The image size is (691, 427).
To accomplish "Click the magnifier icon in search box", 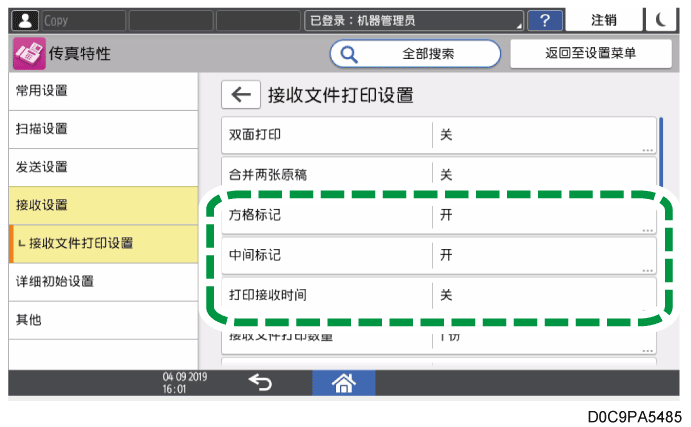I will [349, 55].
